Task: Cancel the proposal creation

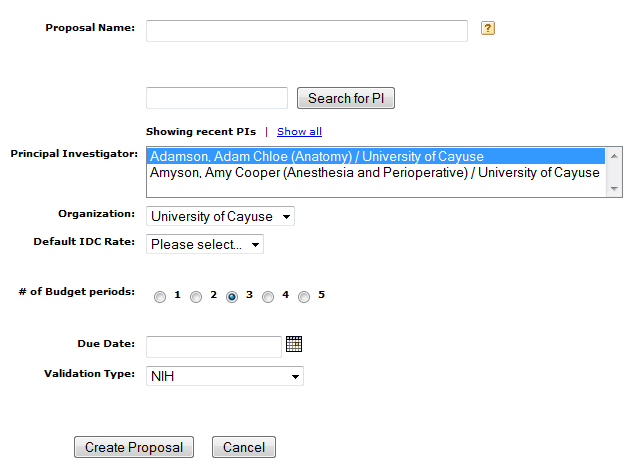Action: click(x=244, y=447)
